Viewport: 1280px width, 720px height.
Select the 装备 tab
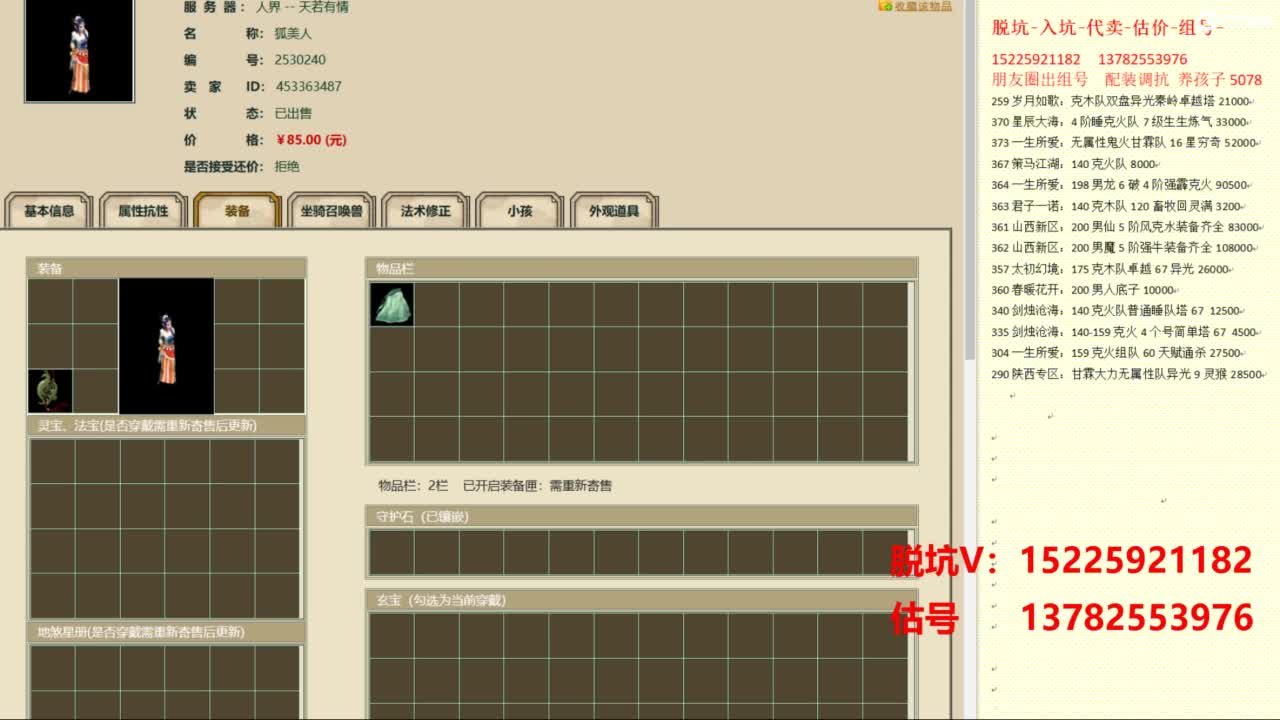click(x=237, y=211)
